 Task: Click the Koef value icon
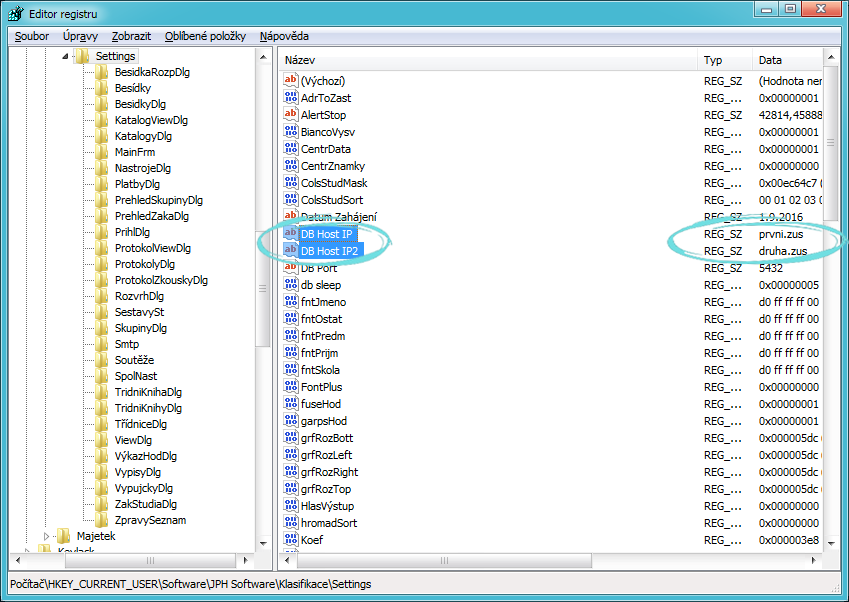(291, 540)
